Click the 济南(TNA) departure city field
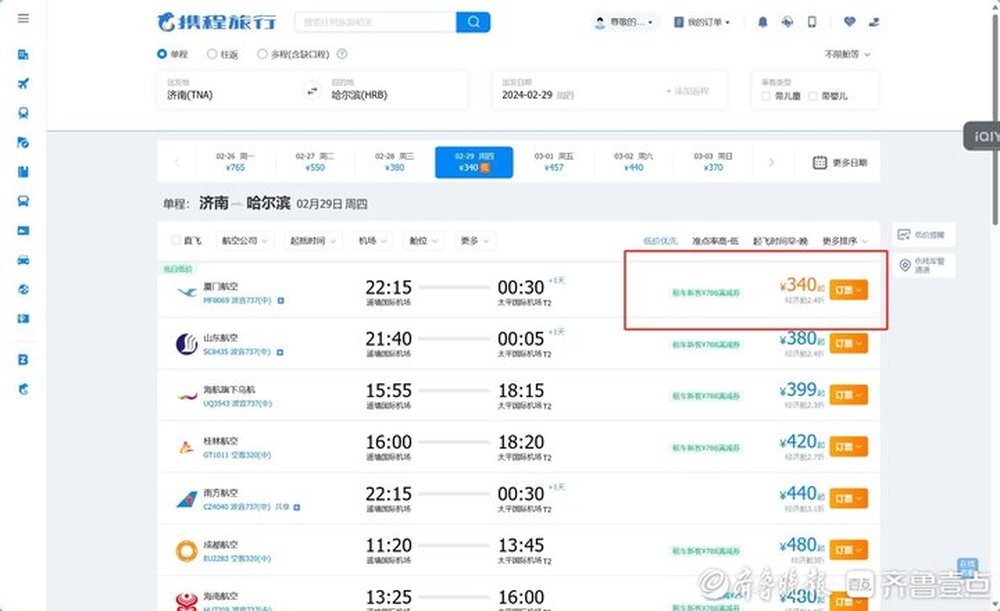The height and width of the screenshot is (611, 1000). (x=230, y=91)
